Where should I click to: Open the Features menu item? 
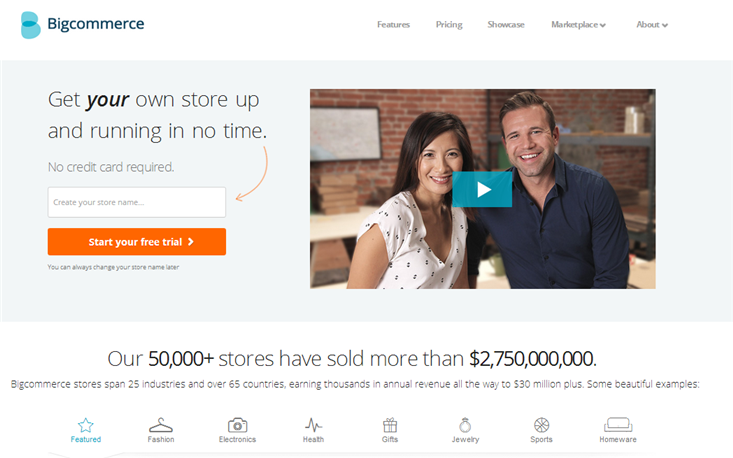pos(393,25)
